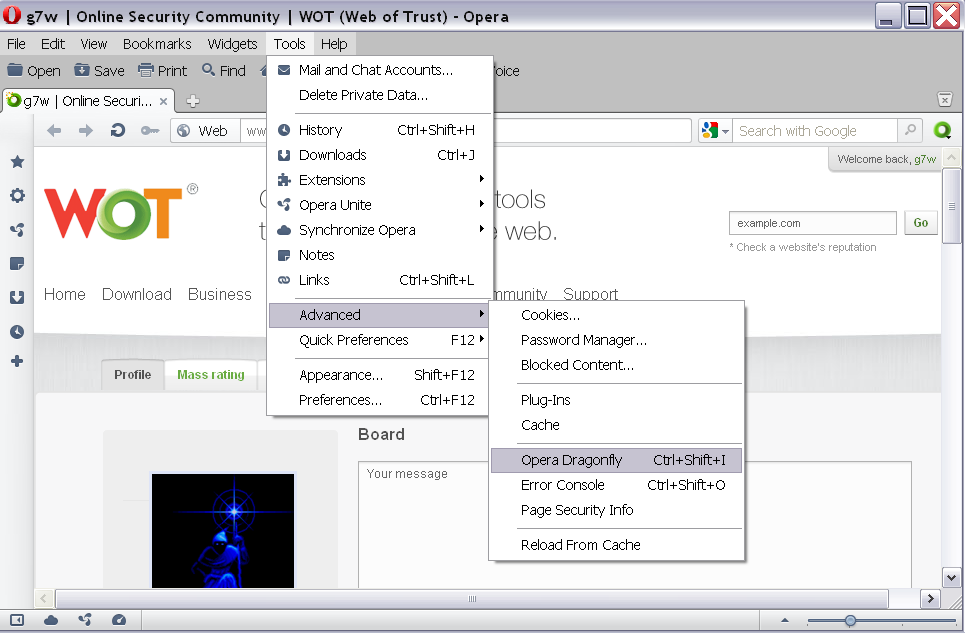
Task: Select Page Security Info
Action: (617, 510)
